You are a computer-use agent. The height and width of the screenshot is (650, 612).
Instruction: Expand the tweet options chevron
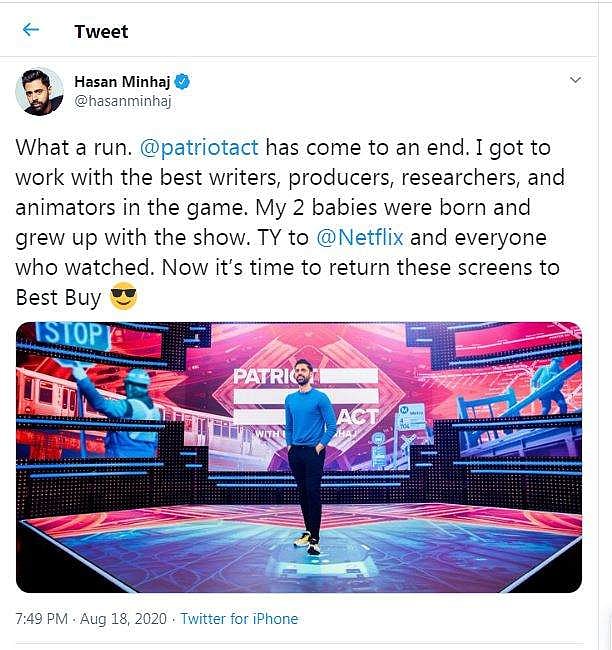click(575, 80)
